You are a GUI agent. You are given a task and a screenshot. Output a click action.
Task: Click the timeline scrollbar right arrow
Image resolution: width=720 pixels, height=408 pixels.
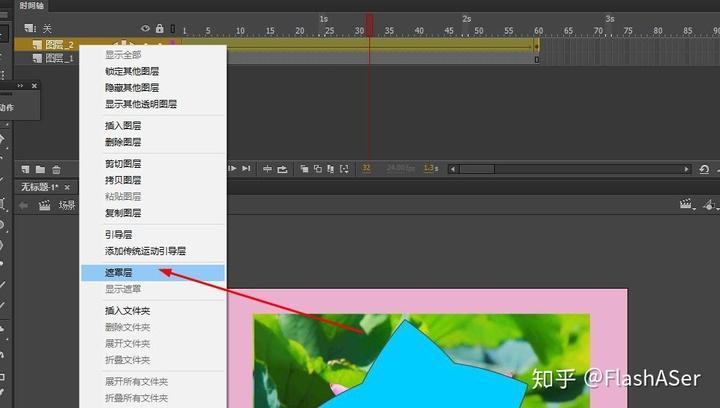tap(686, 169)
